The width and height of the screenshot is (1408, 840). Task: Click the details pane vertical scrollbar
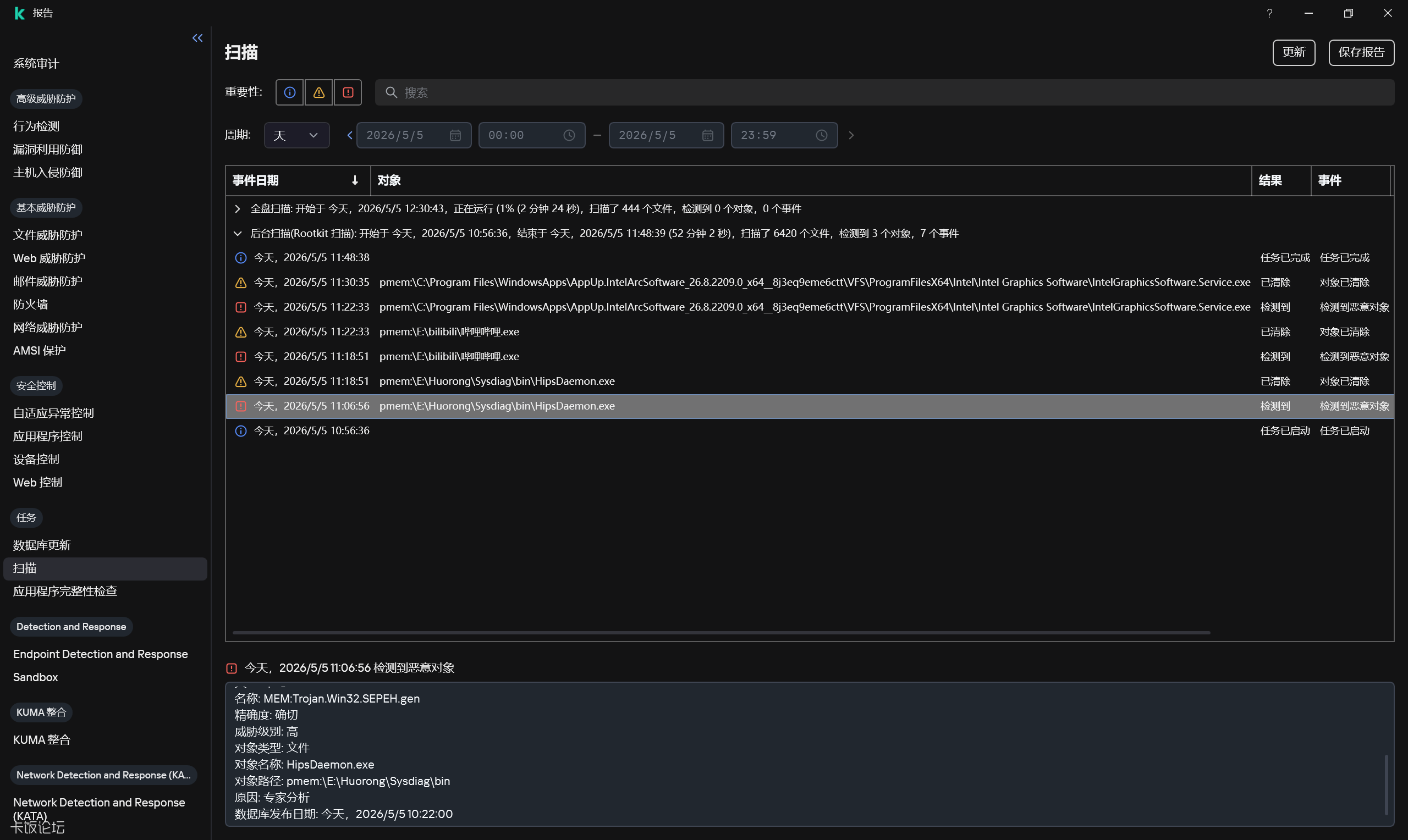[1387, 784]
